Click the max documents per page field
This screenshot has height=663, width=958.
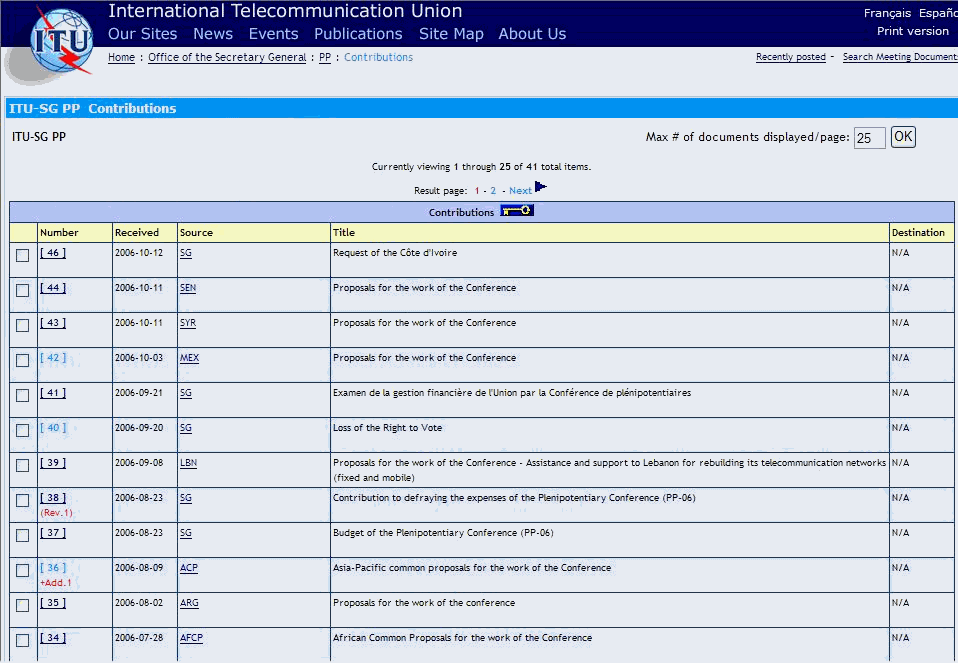pyautogui.click(x=869, y=138)
